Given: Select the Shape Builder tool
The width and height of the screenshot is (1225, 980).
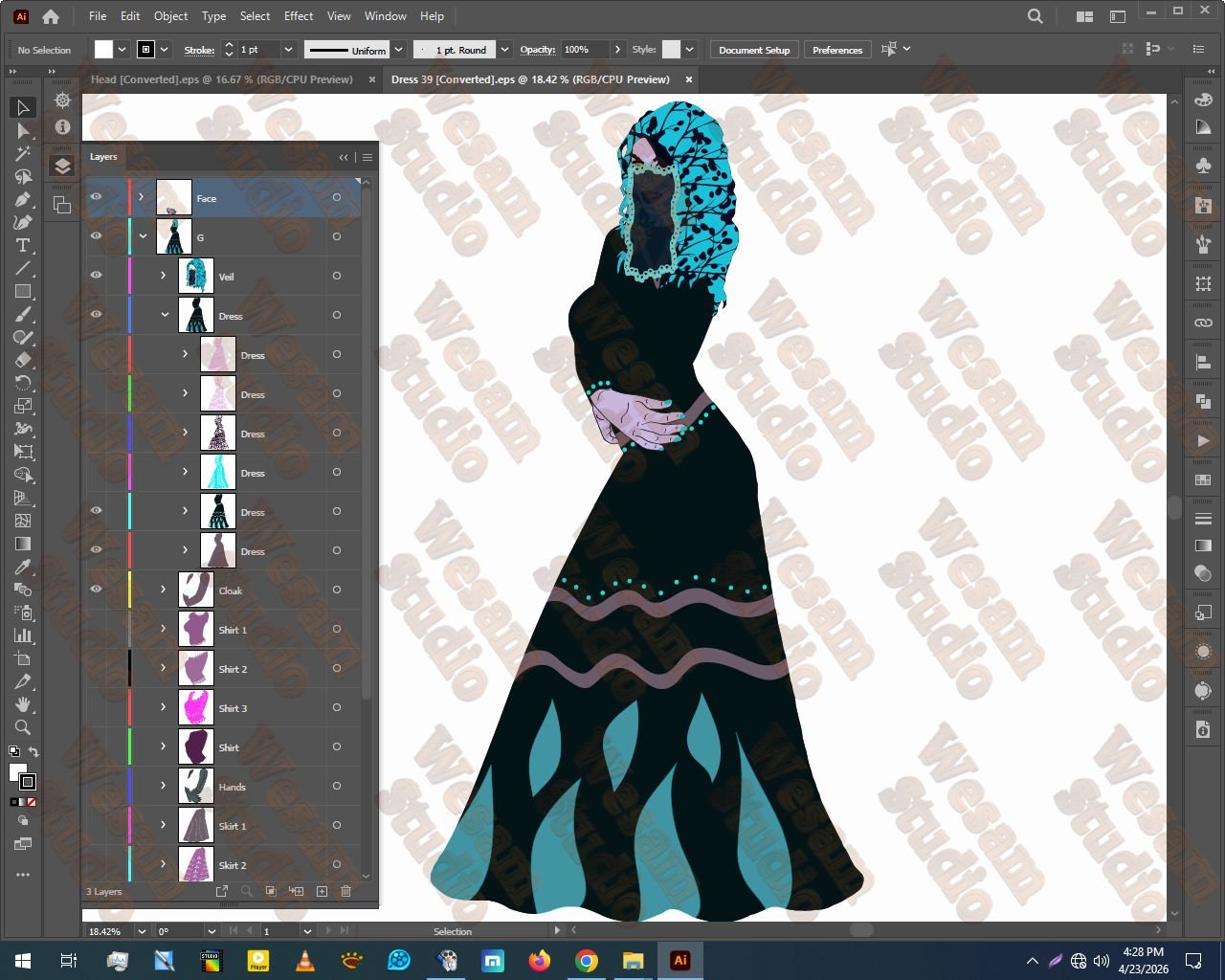Looking at the screenshot, I should coord(24,475).
